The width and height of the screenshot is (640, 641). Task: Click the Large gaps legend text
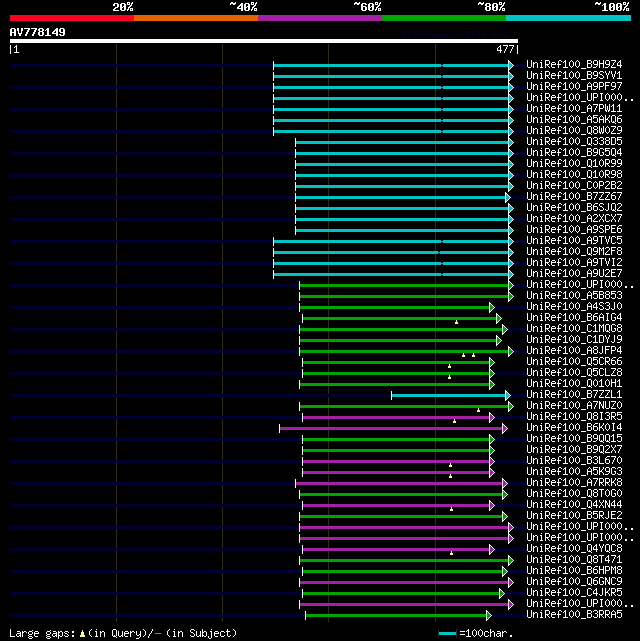[123, 634]
